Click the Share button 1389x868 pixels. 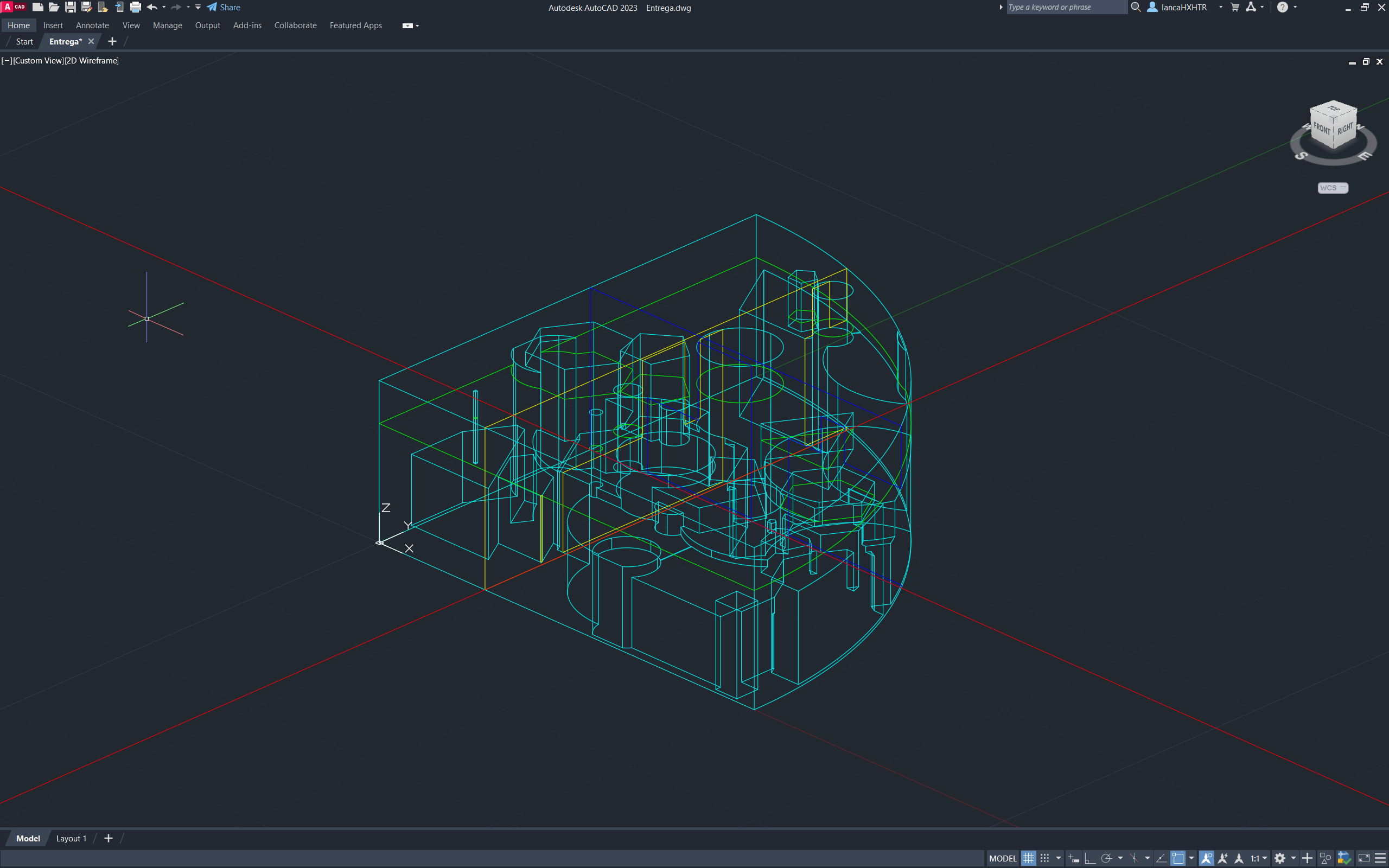pos(224,8)
